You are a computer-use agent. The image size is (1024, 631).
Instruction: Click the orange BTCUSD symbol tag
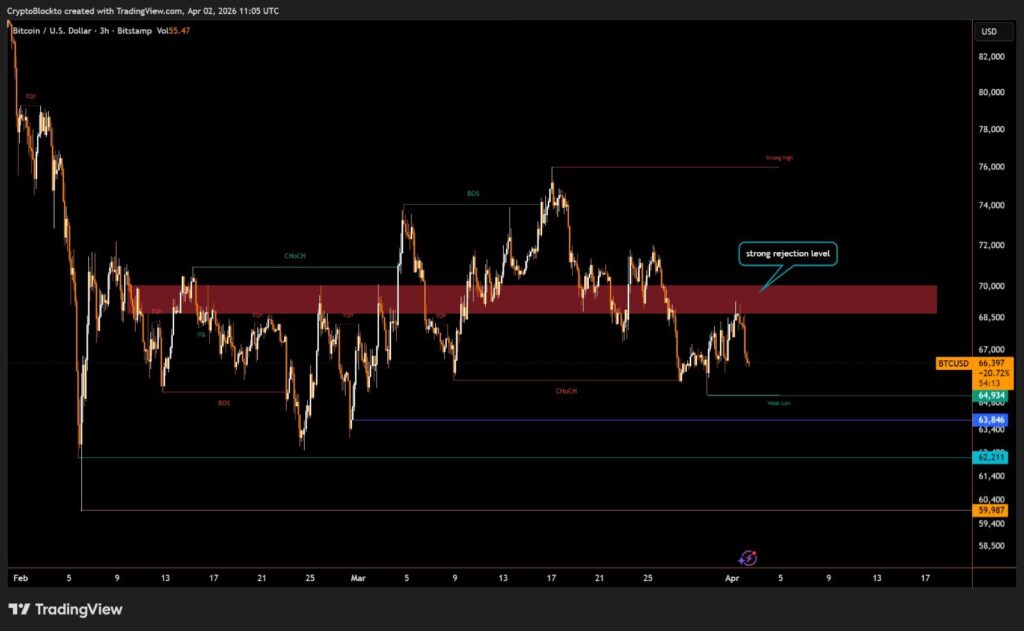(954, 362)
